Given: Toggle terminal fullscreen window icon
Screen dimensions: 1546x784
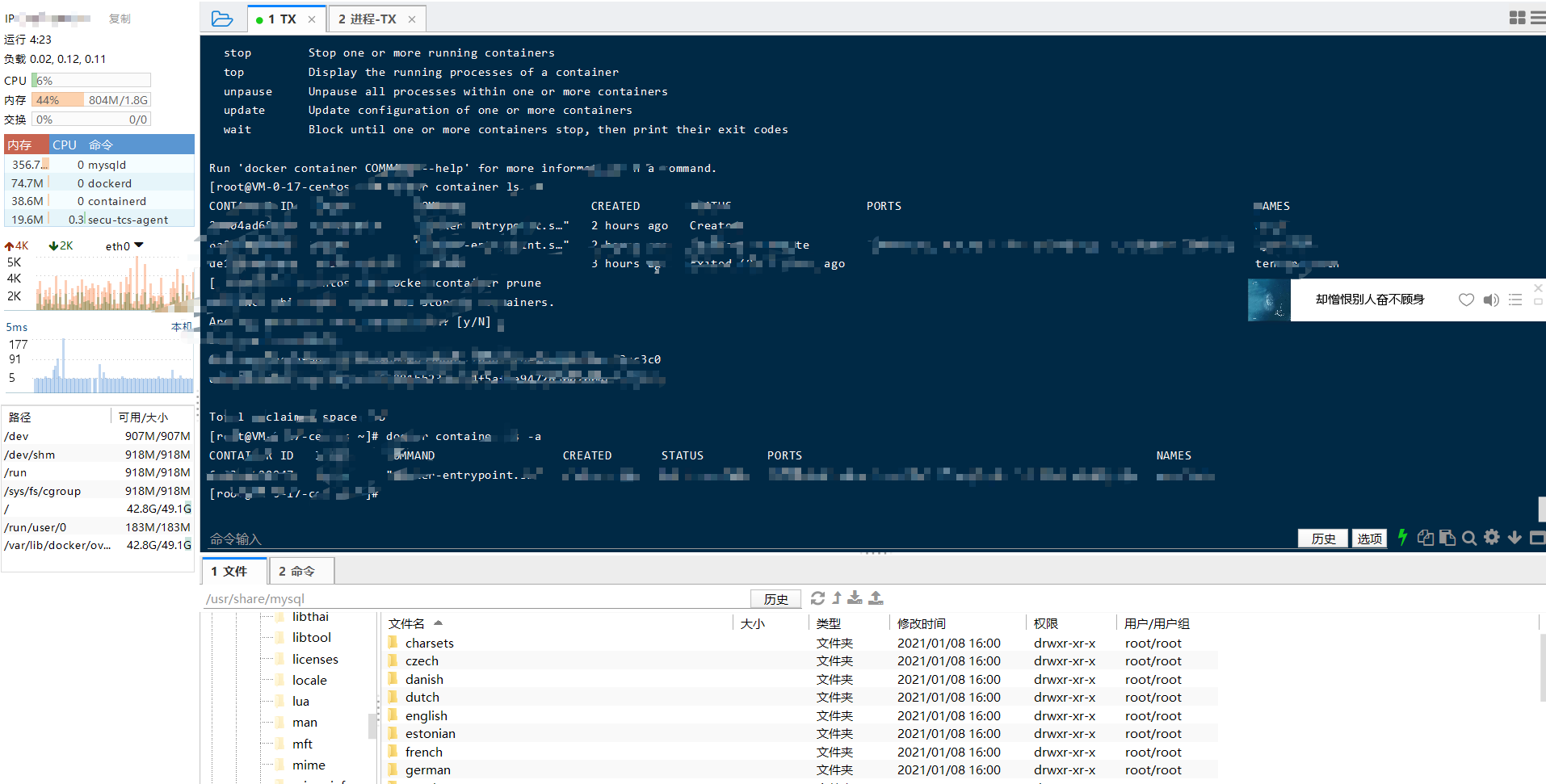Looking at the screenshot, I should click(x=1537, y=538).
